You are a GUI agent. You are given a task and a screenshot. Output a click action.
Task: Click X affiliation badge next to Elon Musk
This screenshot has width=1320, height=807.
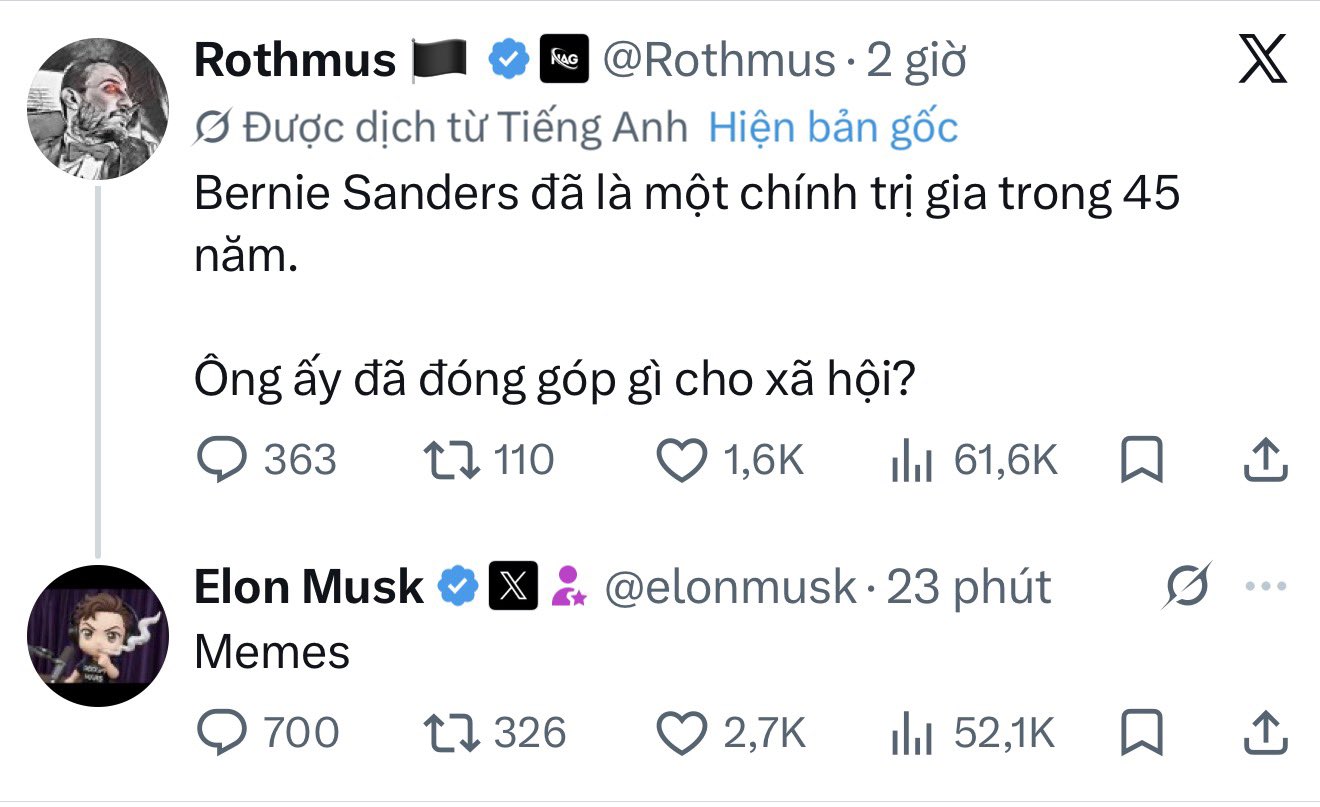pyautogui.click(x=514, y=587)
